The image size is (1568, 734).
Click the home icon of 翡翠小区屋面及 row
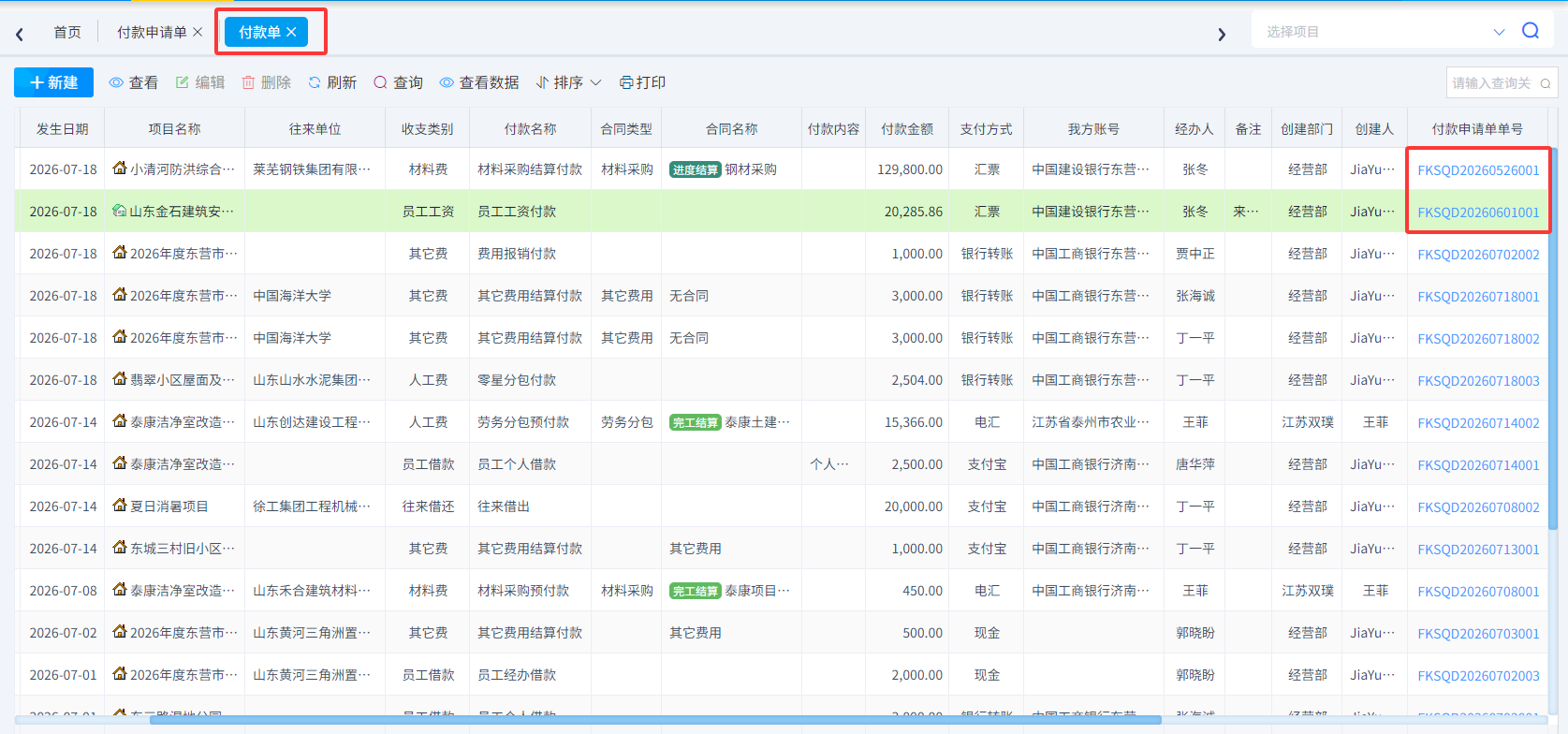[x=120, y=379]
